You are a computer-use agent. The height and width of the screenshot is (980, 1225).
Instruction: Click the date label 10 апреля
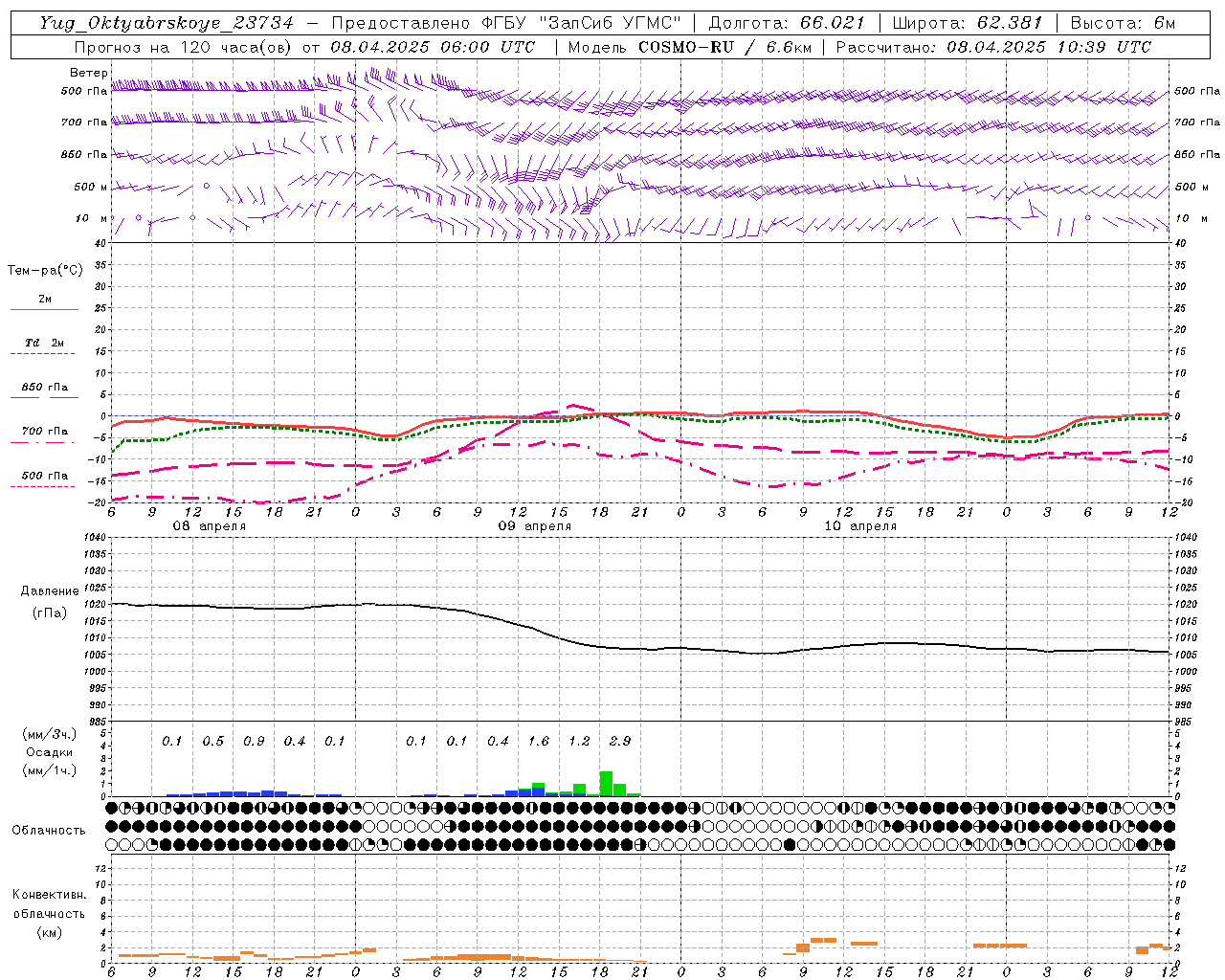860,526
